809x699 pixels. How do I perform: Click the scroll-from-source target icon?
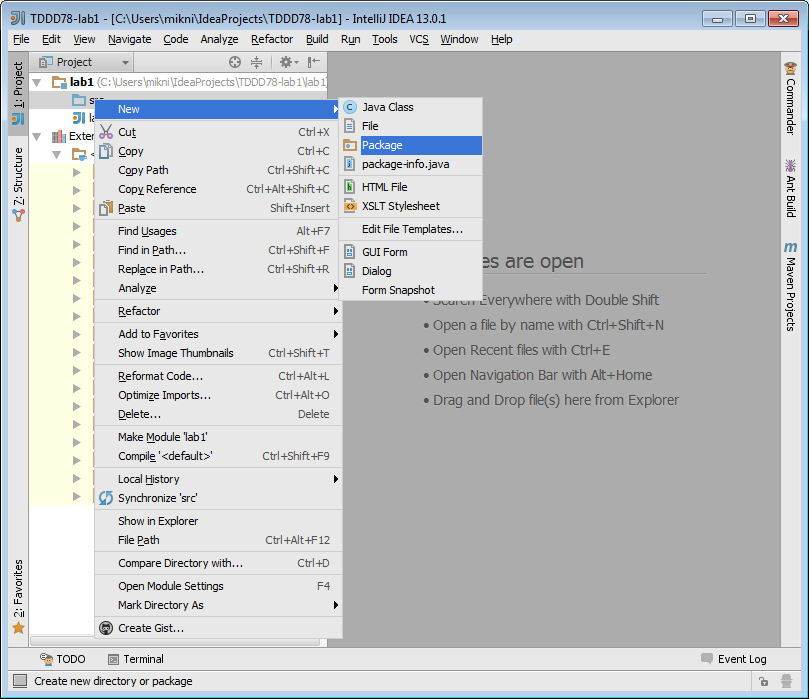(235, 62)
